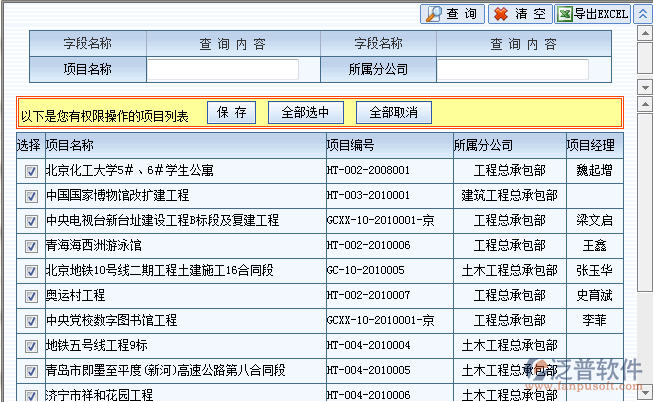The height and width of the screenshot is (402, 653).
Task: Export the list with 导出EXCEL
Action: (x=592, y=14)
